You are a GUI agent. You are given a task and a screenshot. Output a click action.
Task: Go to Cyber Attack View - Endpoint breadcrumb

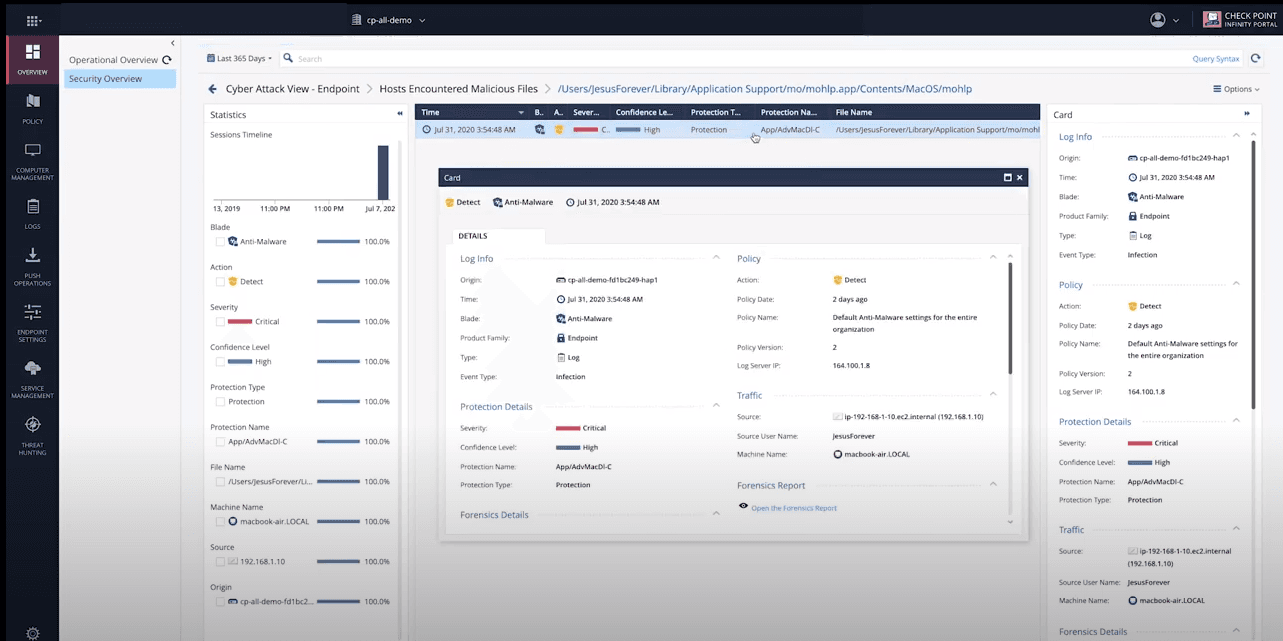tap(292, 89)
